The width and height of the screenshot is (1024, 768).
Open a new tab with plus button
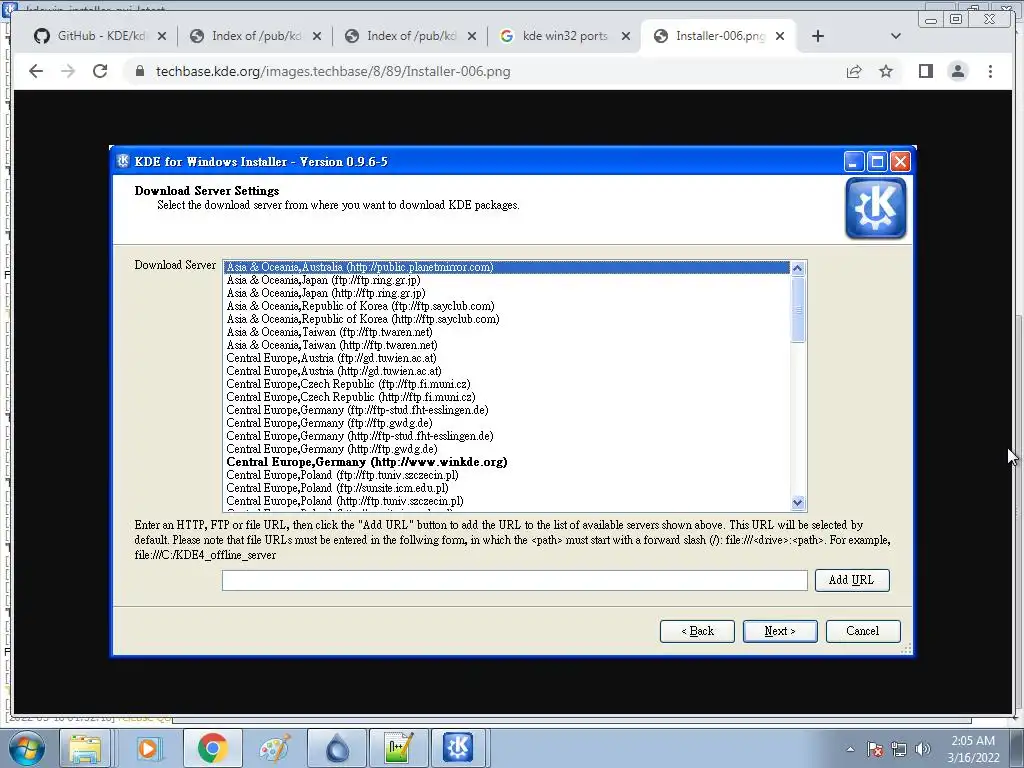818,36
